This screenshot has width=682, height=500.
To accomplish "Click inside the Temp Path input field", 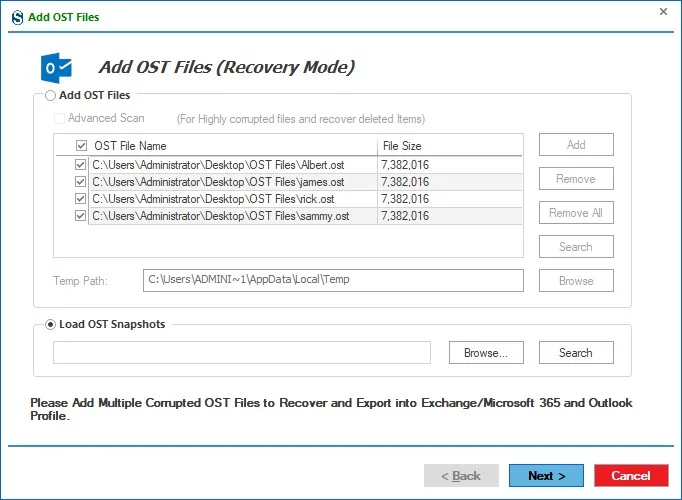I will [333, 280].
